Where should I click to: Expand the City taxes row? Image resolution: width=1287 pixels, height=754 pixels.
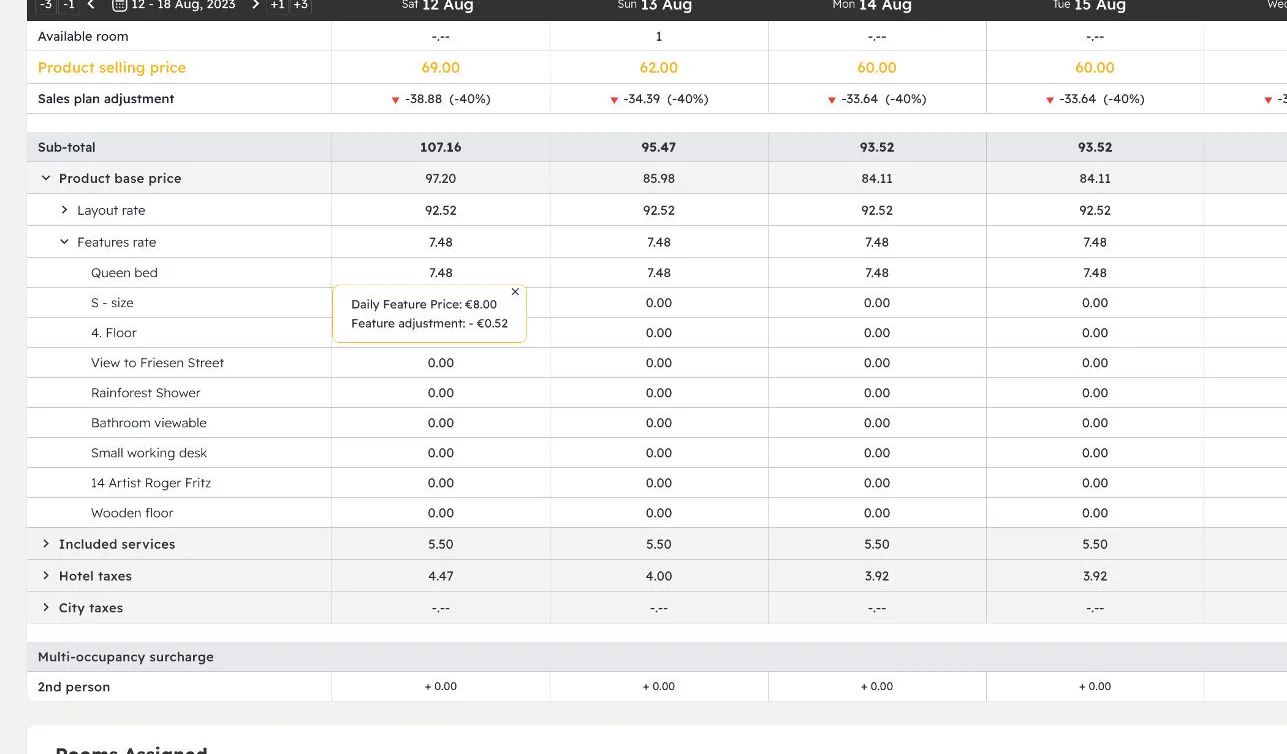tap(45, 608)
